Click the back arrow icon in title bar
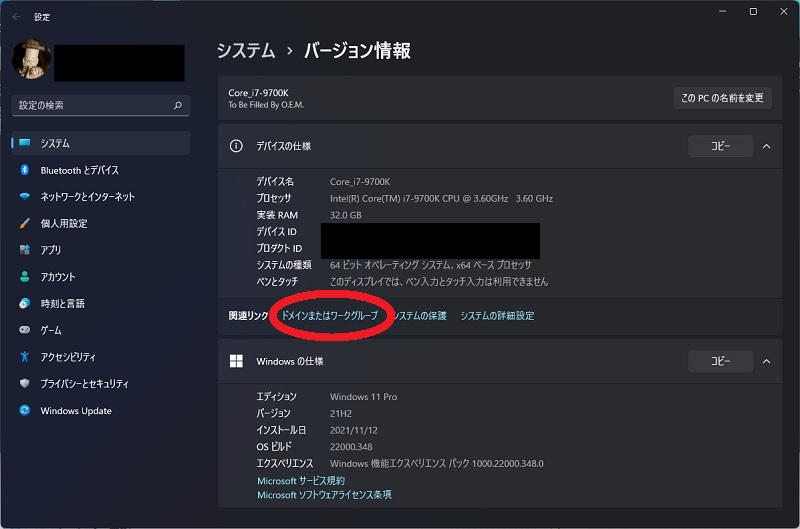This screenshot has width=800, height=529. coord(17,17)
